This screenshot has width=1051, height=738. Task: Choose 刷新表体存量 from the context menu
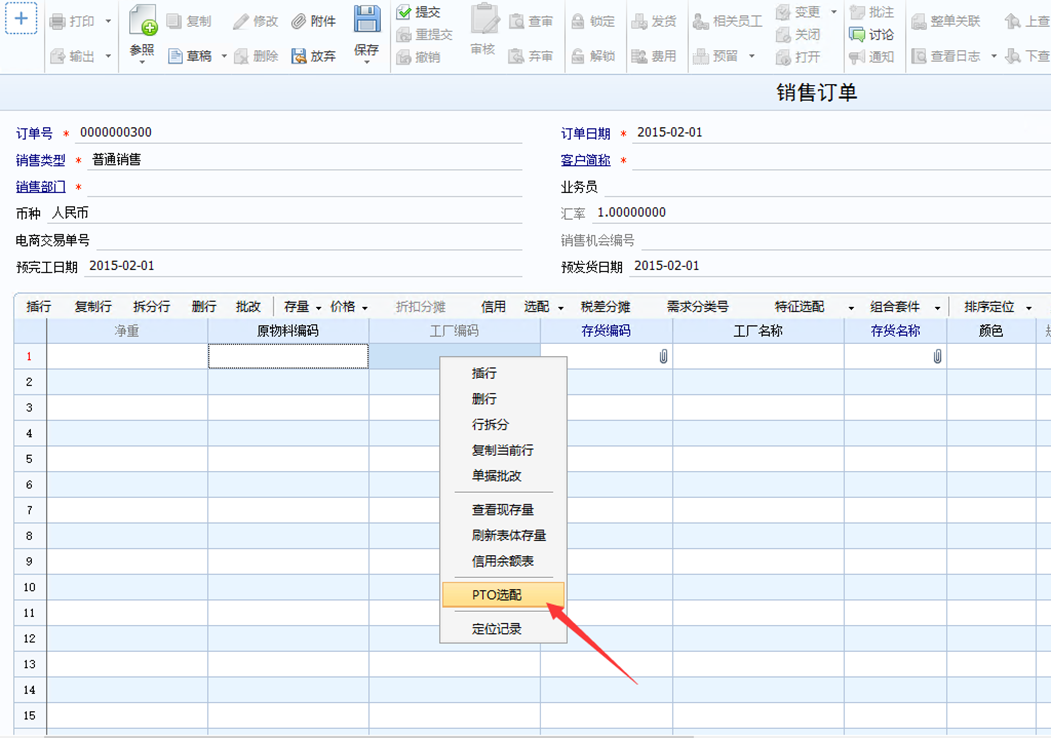point(503,535)
